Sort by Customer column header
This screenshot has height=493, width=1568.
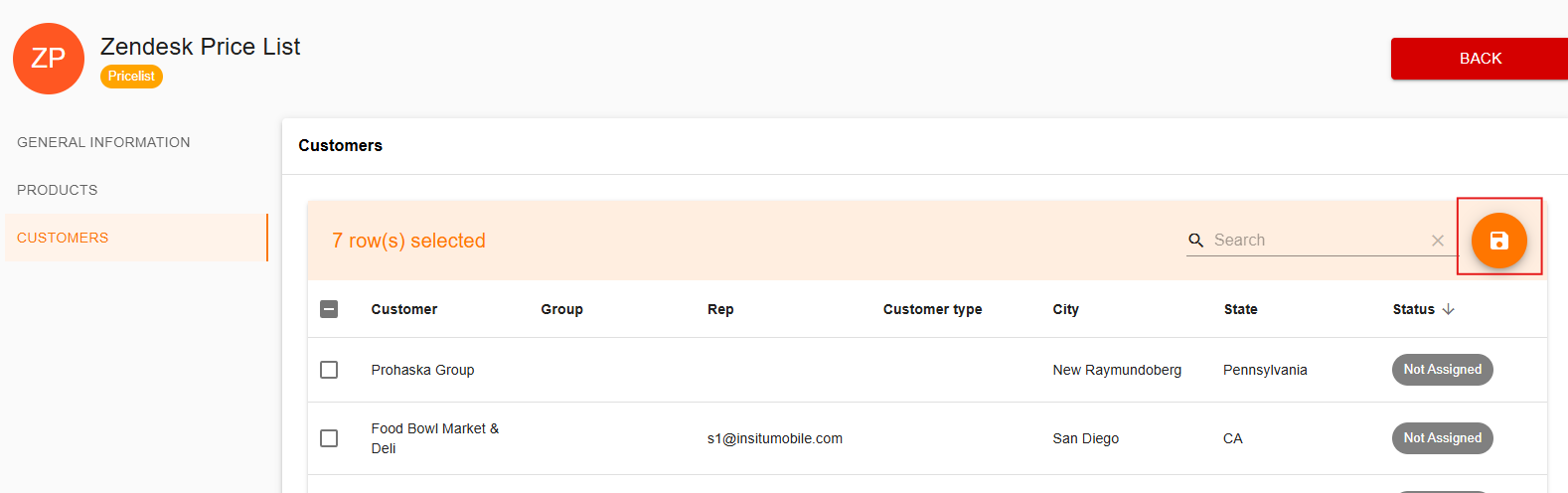403,309
